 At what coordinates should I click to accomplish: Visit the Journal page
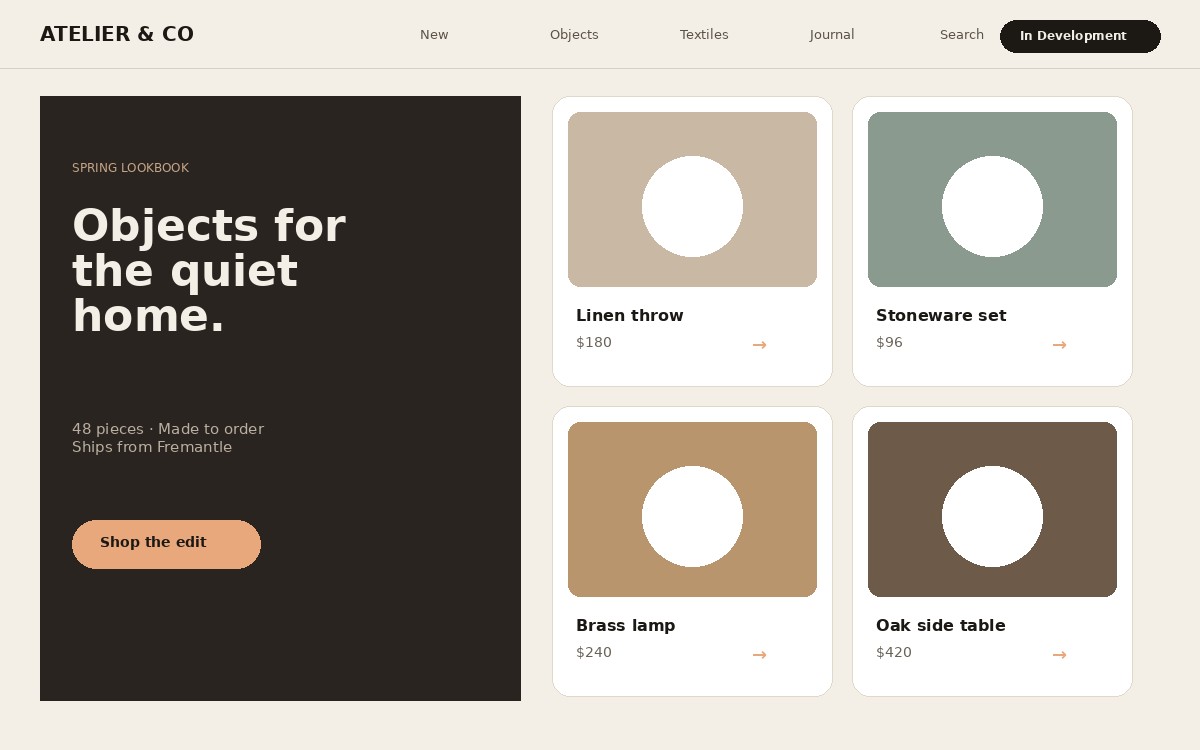(832, 35)
